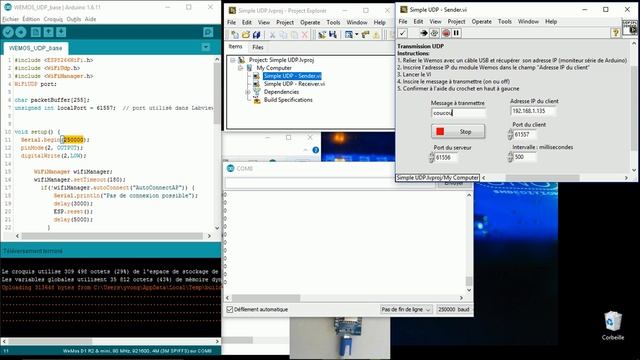Image resolution: width=640 pixels, height=360 pixels.
Task: Click Cut scissors icon in Project Explorer
Action: click(272, 35)
